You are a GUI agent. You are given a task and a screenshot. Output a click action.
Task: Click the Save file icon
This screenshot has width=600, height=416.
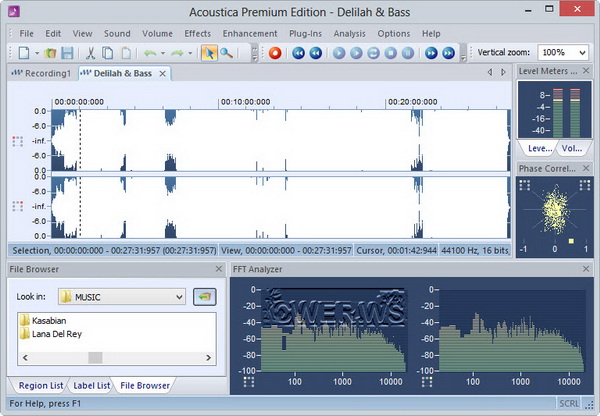tap(67, 52)
